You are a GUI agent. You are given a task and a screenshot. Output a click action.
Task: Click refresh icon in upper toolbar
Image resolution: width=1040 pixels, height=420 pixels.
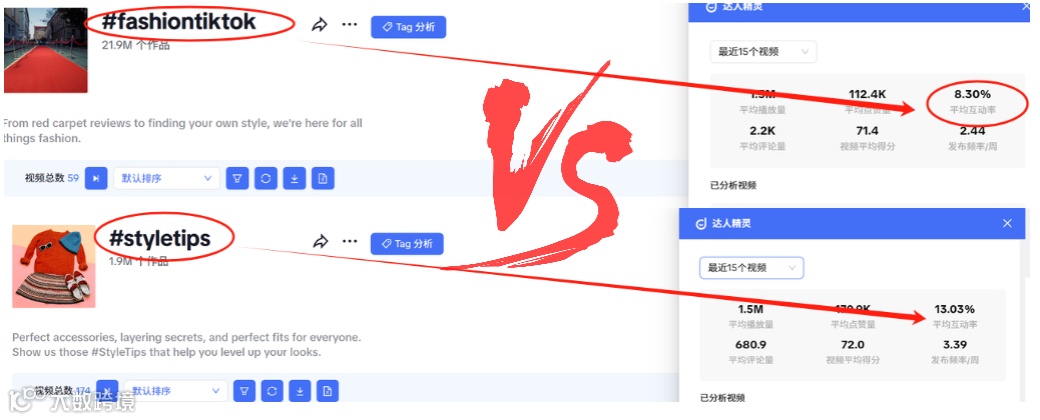click(265, 178)
